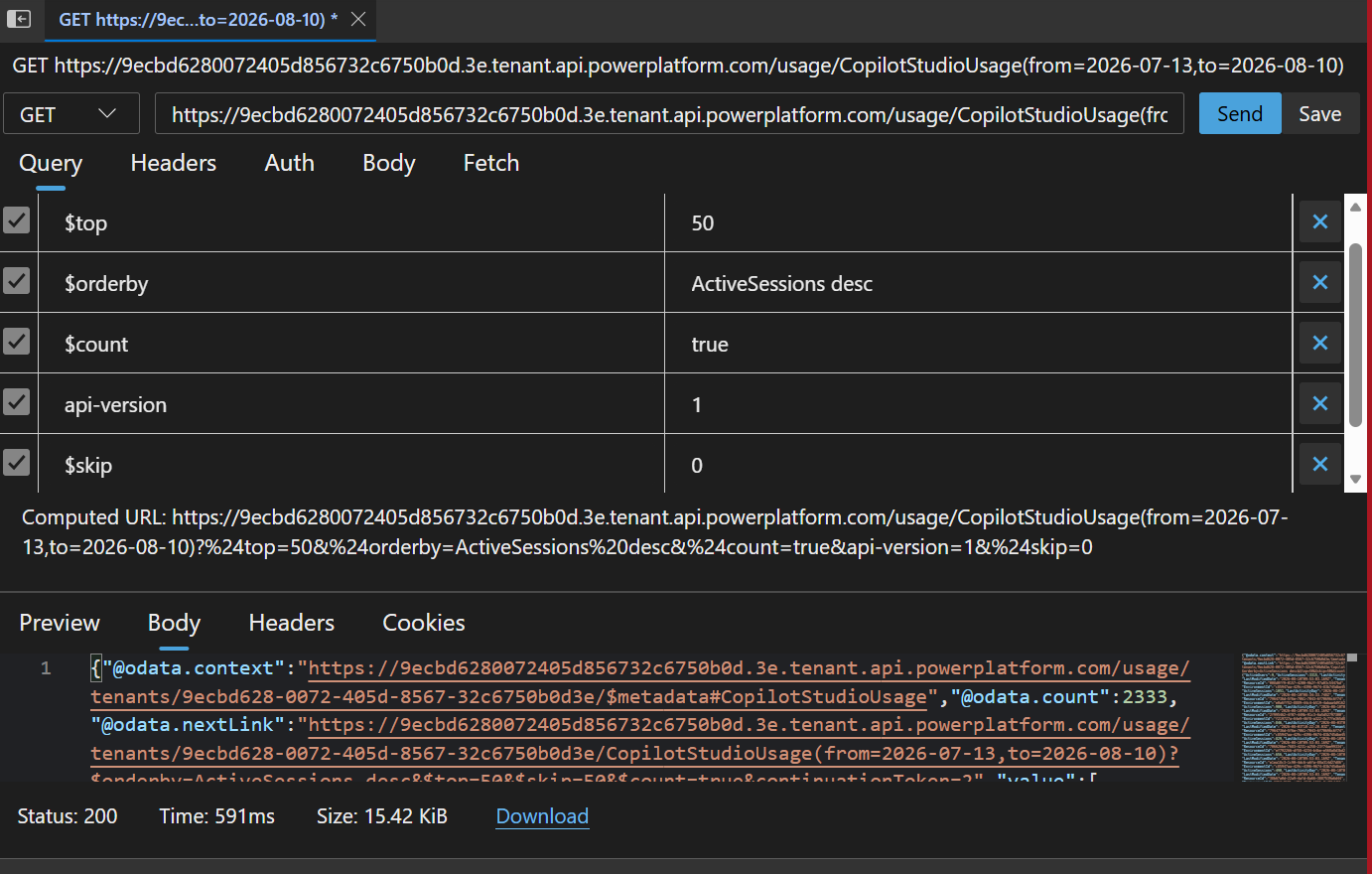1372x874 pixels.
Task: Switch to the Query tab
Action: pos(51,163)
